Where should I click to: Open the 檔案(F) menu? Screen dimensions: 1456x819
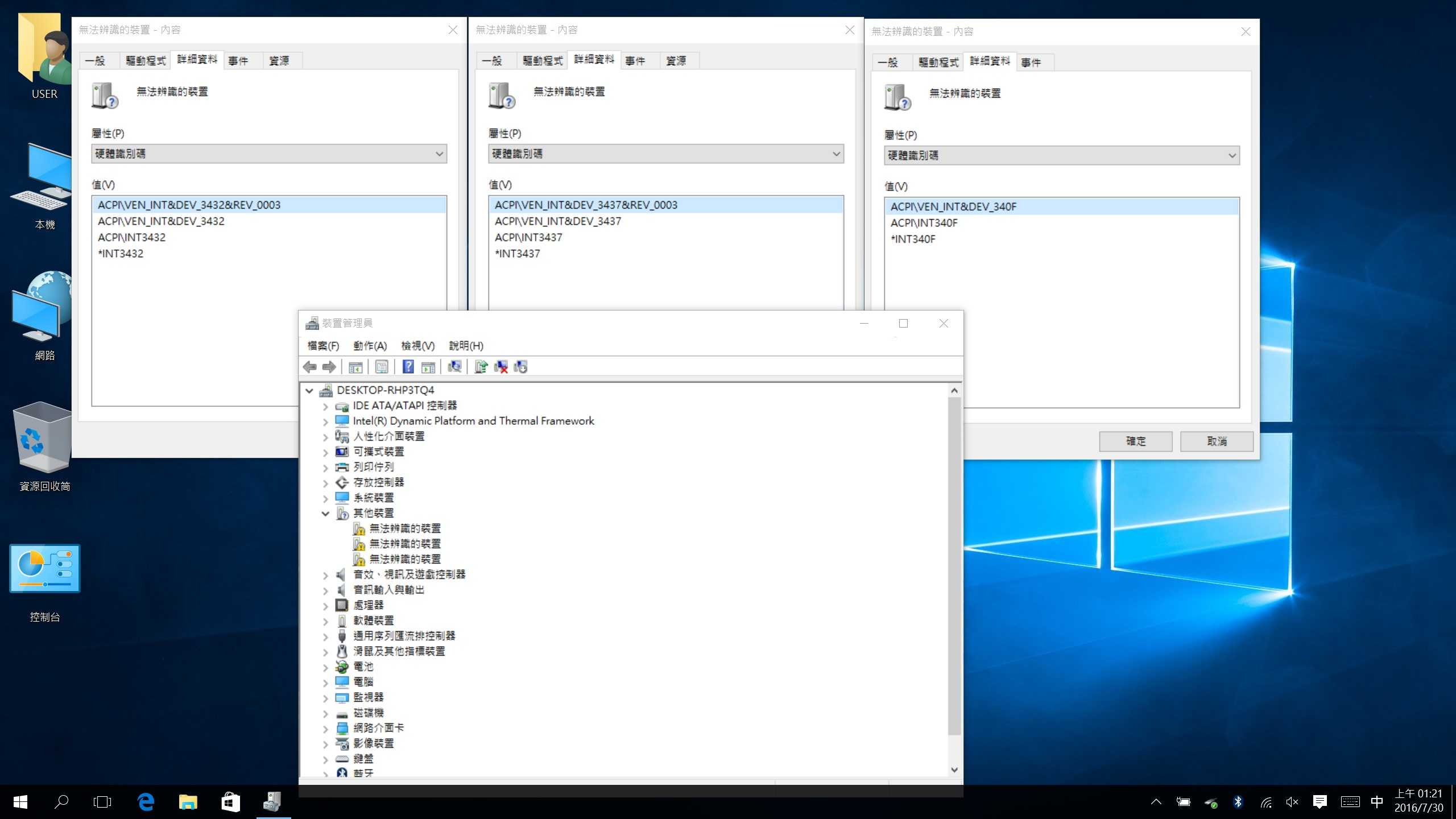323,346
